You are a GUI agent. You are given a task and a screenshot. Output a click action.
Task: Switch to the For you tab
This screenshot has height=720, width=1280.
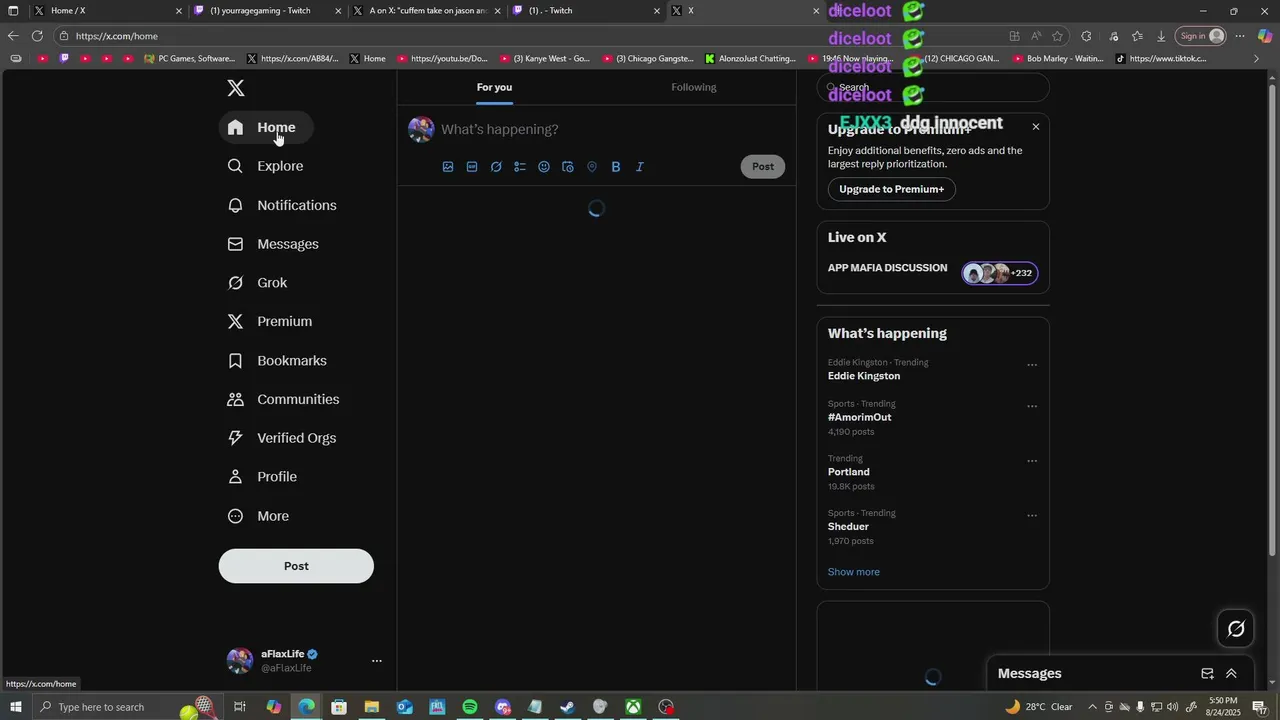[x=494, y=87]
